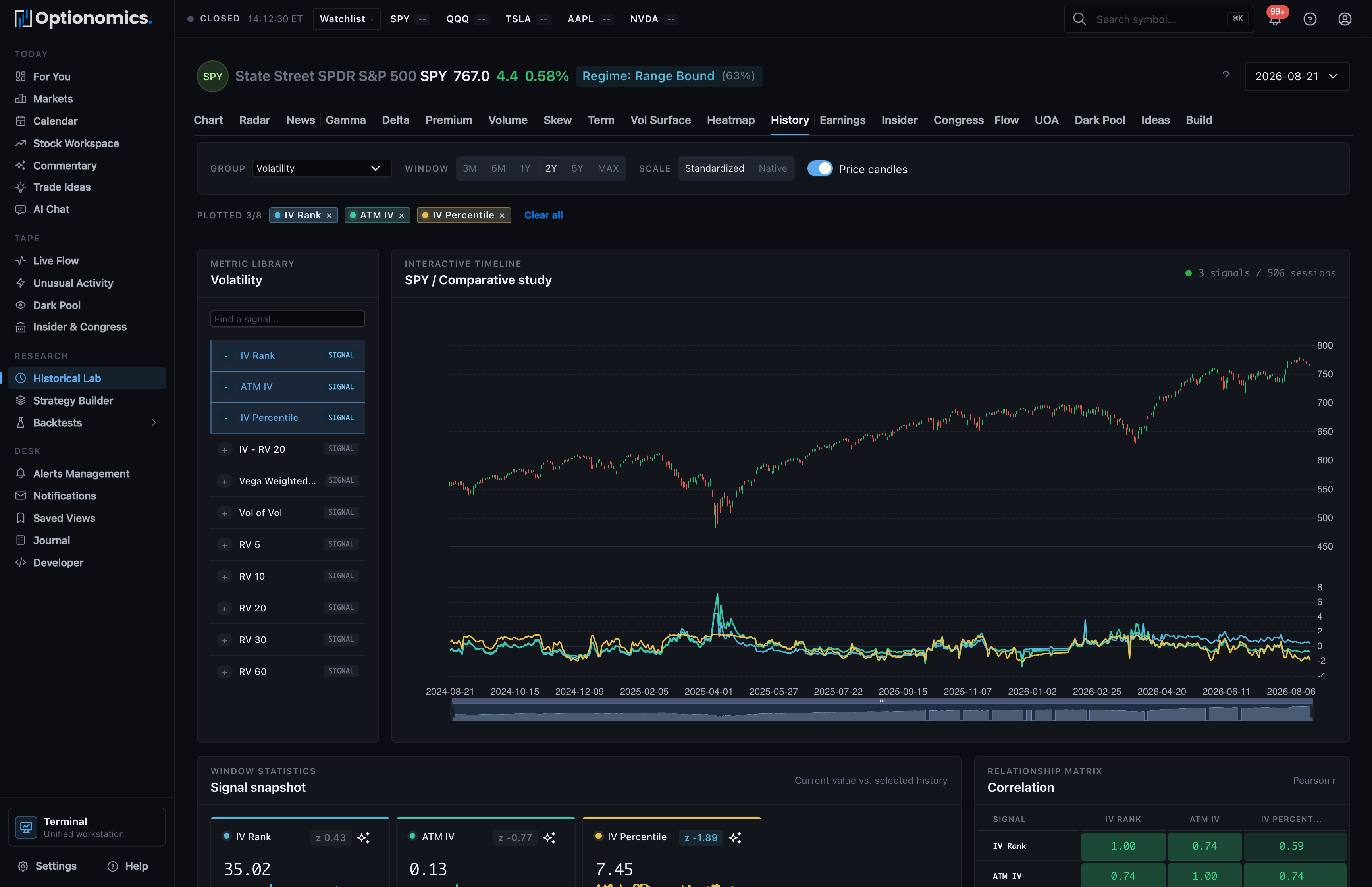Set window to 5Y
The height and width of the screenshot is (887, 1372).
coord(577,168)
